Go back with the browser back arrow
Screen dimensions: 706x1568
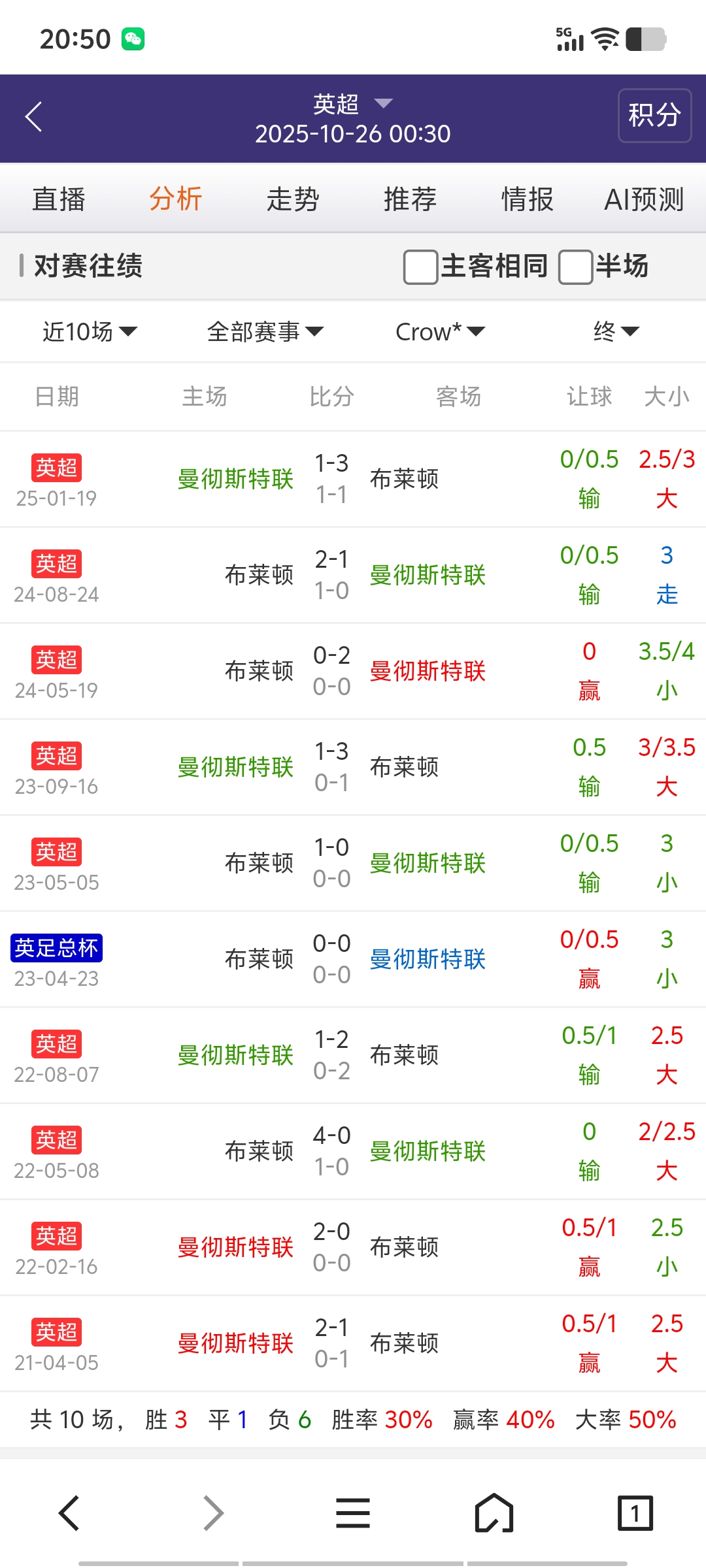(69, 1513)
